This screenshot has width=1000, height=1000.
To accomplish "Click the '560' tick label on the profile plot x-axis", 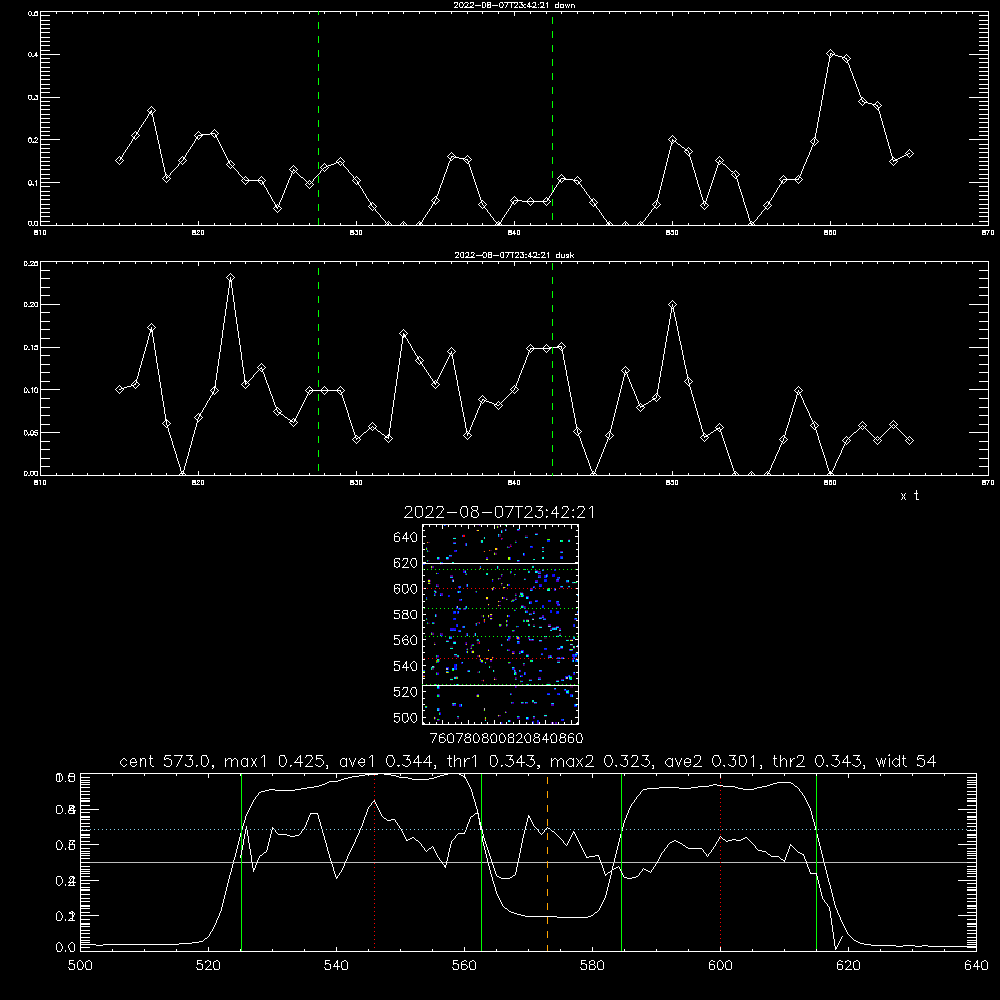I will click(x=464, y=966).
